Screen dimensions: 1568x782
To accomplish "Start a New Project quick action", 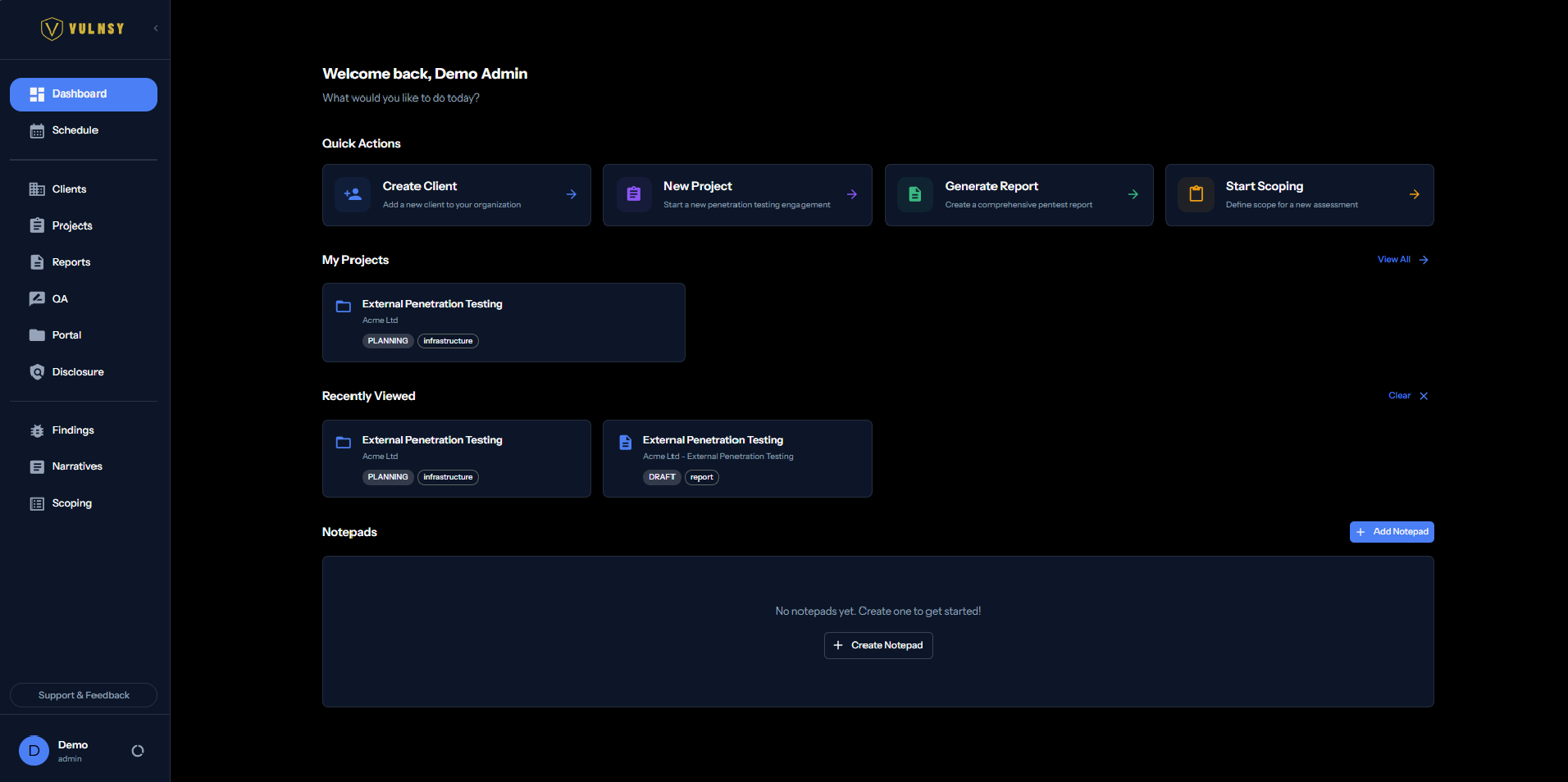I will tap(737, 195).
